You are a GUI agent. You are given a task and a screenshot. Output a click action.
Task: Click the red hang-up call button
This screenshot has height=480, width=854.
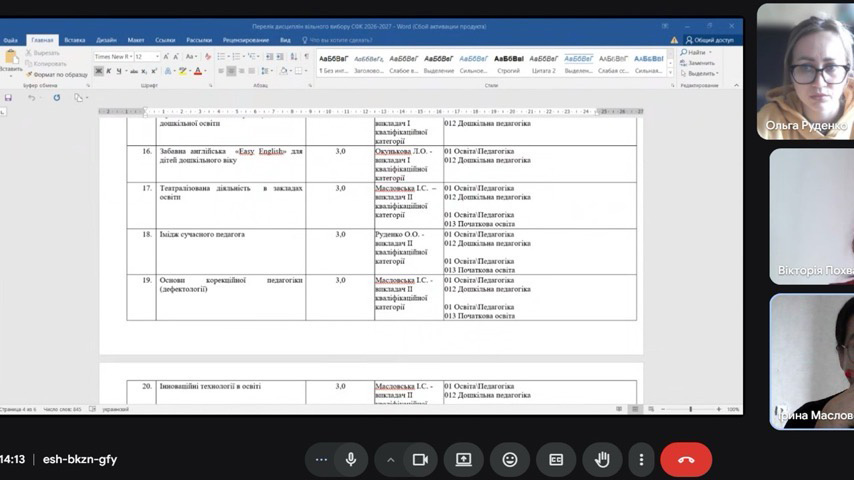point(686,459)
